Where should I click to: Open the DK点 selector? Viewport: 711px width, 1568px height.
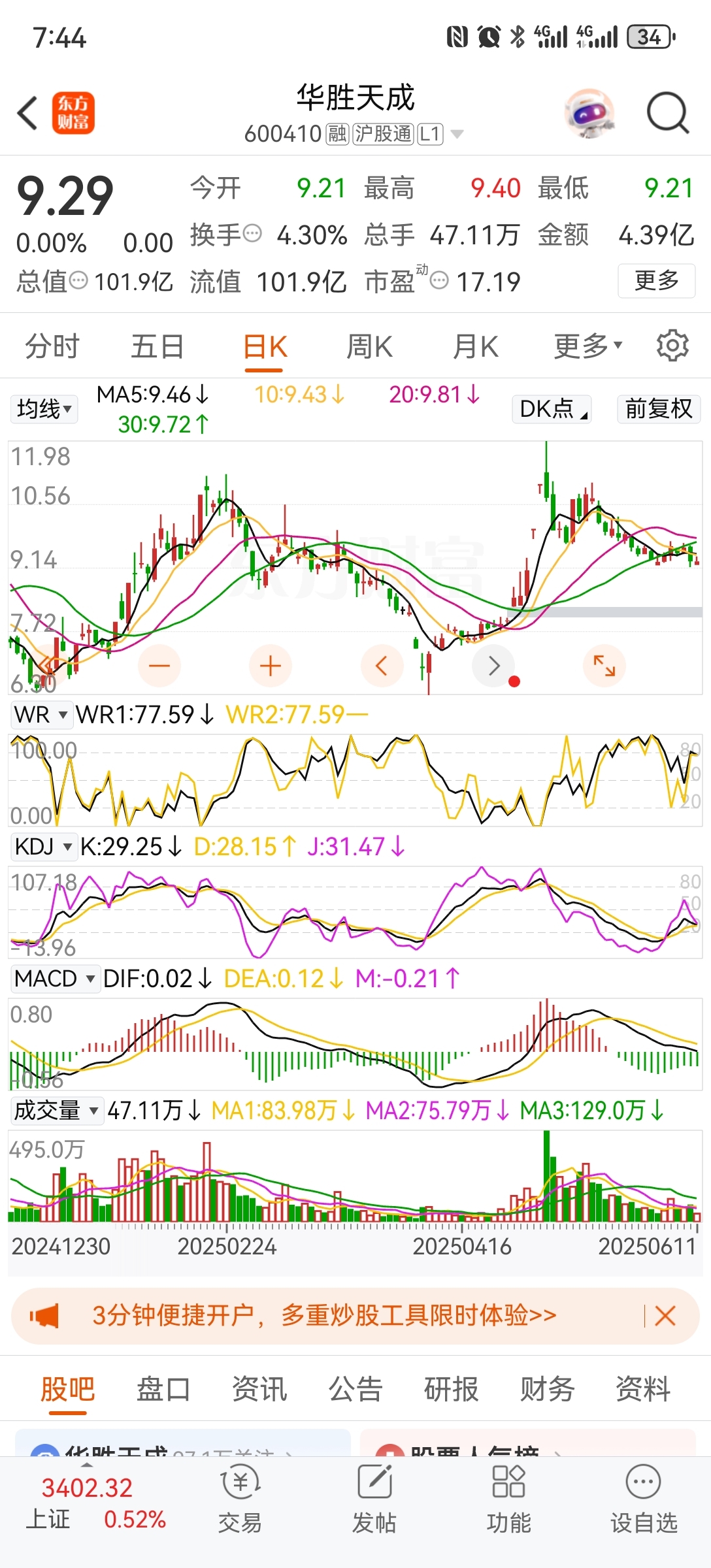552,409
